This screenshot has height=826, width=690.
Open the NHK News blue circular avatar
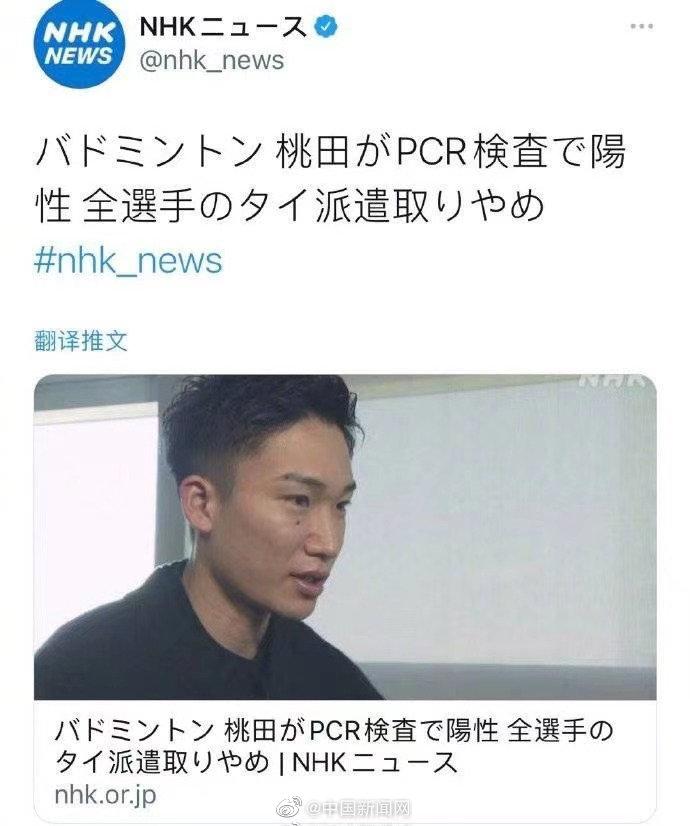pyautogui.click(x=80, y=43)
